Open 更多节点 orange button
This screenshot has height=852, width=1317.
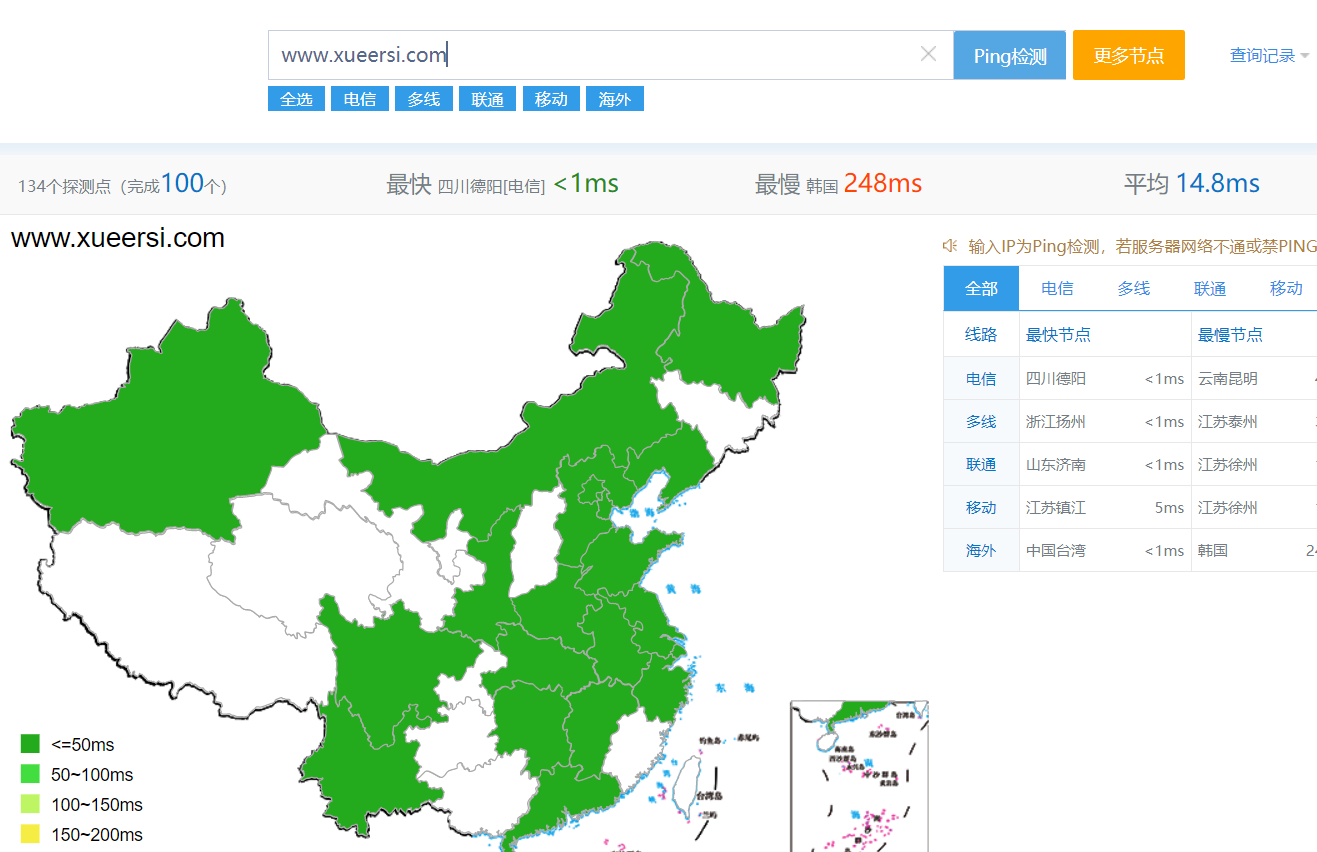(1129, 55)
